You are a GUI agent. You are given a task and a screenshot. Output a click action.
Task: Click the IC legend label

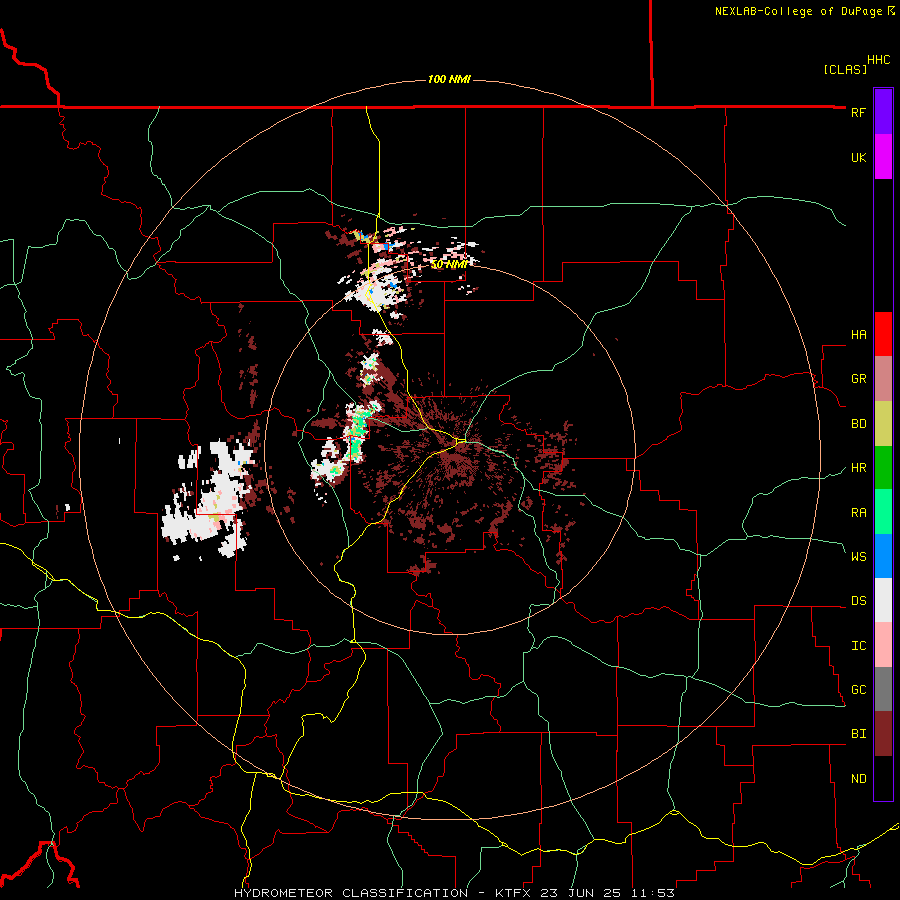click(x=858, y=646)
